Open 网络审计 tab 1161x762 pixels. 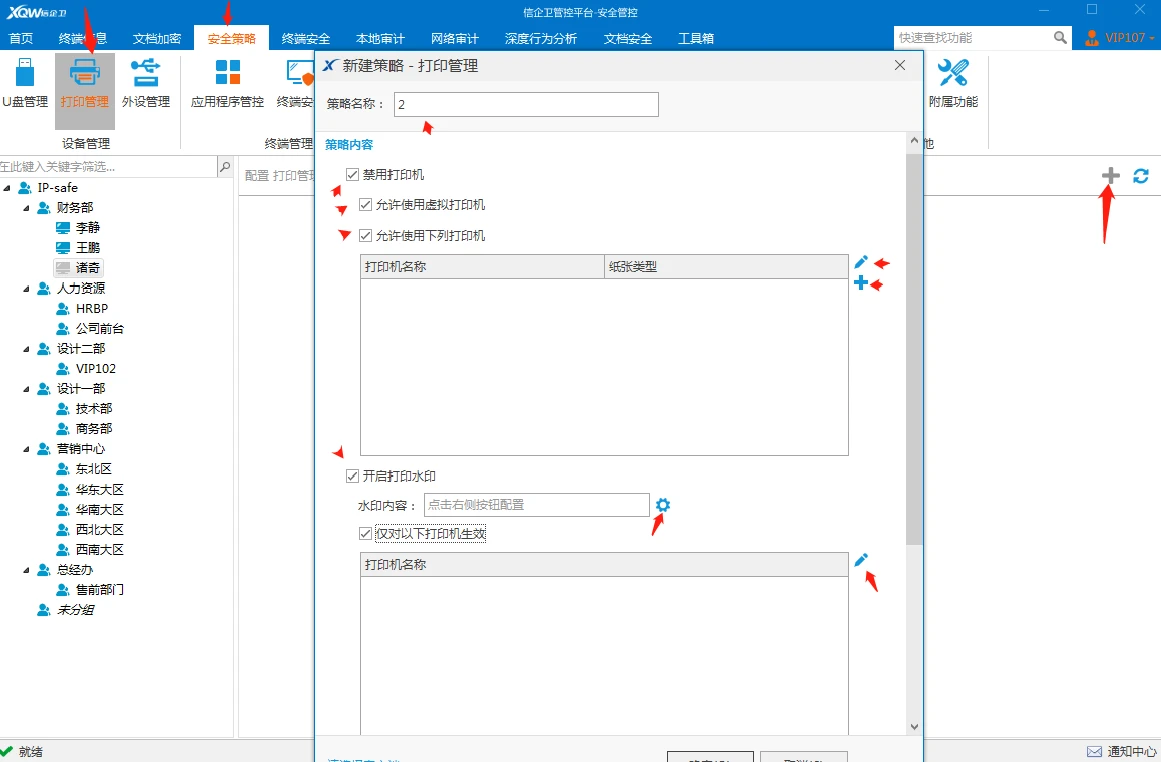pyautogui.click(x=455, y=39)
